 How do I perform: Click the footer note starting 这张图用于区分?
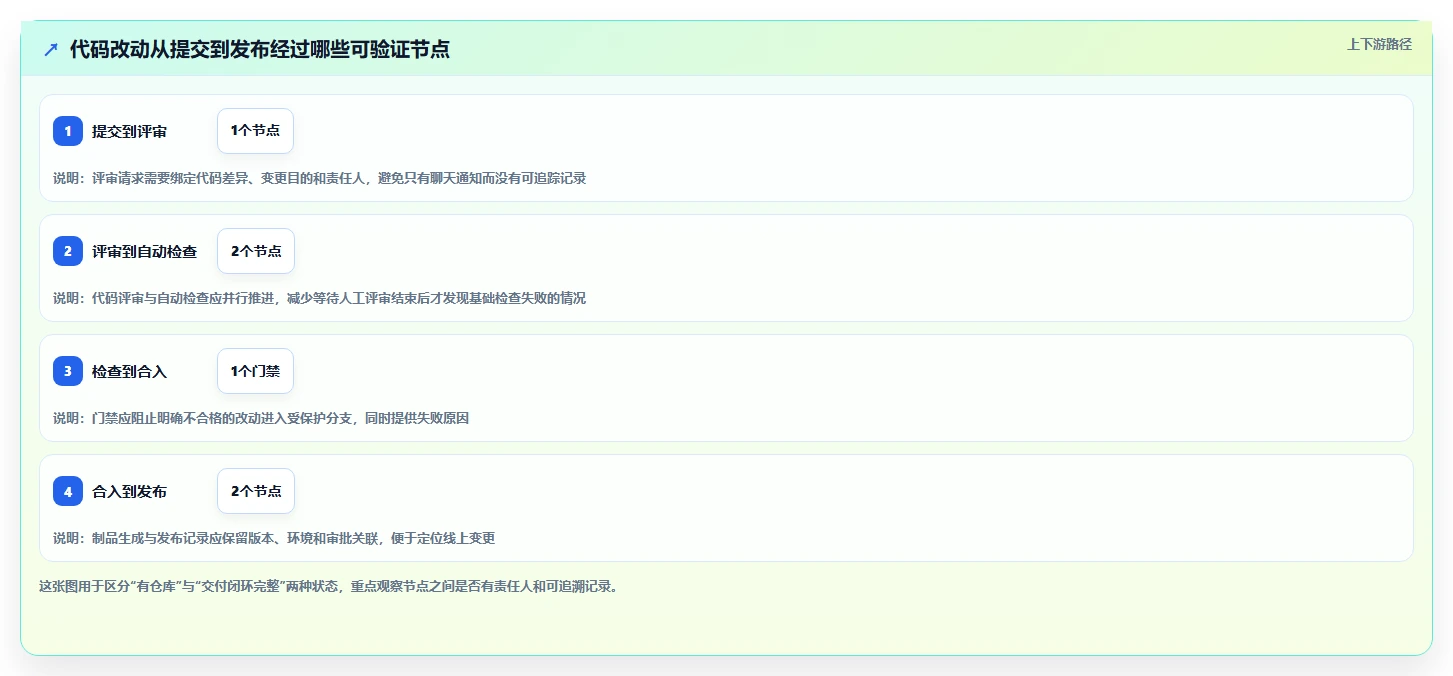click(x=328, y=586)
